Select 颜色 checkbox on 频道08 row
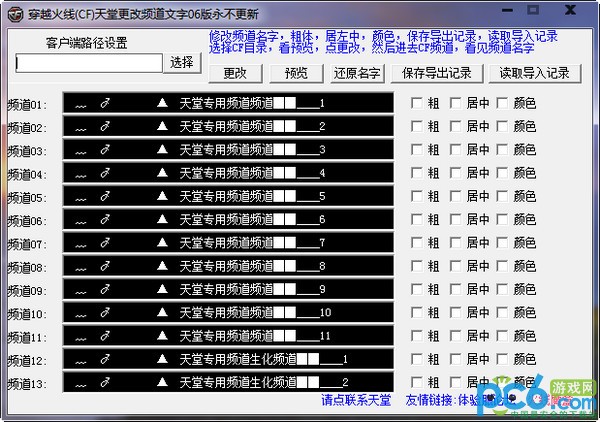The image size is (600, 422). [502, 266]
